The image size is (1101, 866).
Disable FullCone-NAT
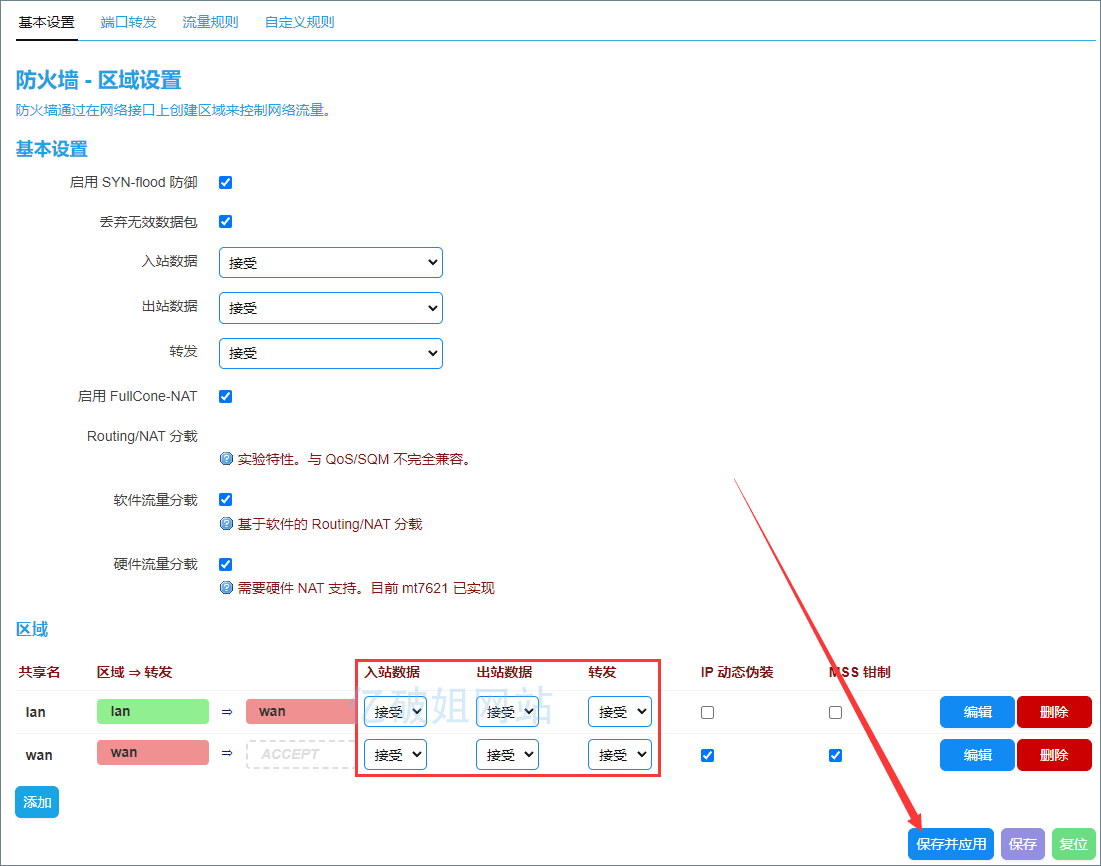(x=225, y=395)
